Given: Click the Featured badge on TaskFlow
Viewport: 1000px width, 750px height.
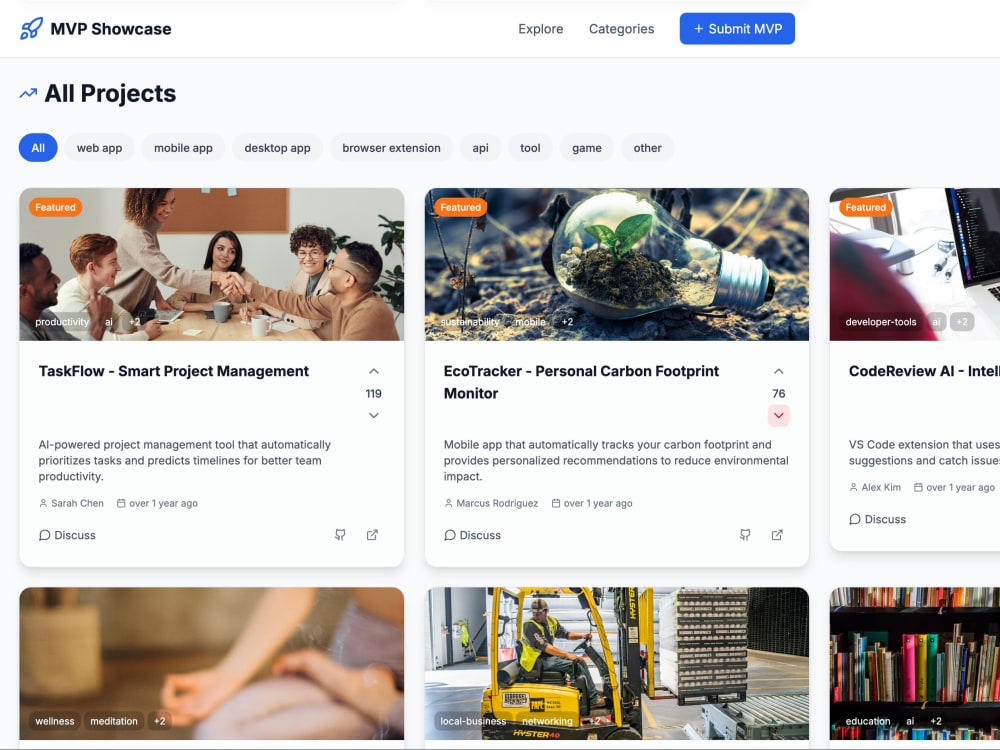Looking at the screenshot, I should 55,207.
